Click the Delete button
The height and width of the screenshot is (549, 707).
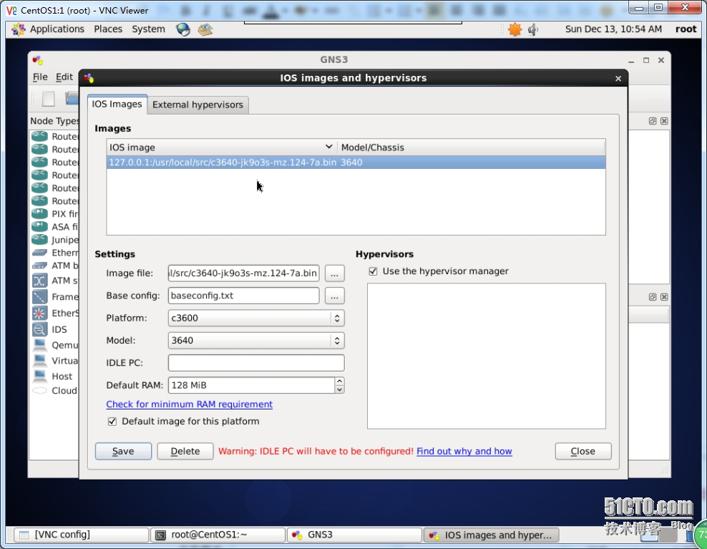185,451
